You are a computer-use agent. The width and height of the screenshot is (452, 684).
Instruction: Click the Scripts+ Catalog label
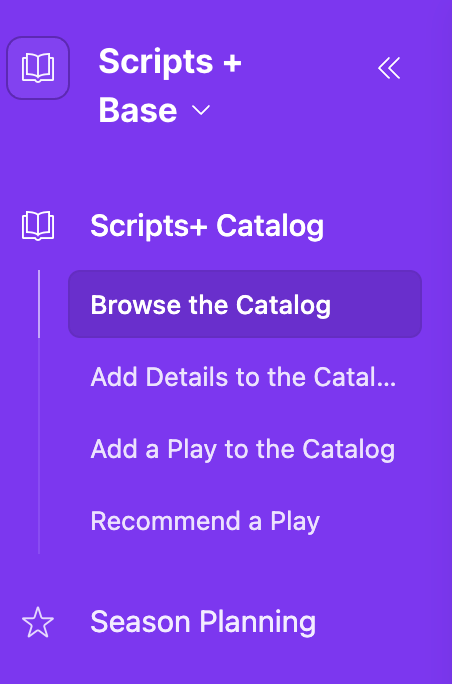[207, 226]
